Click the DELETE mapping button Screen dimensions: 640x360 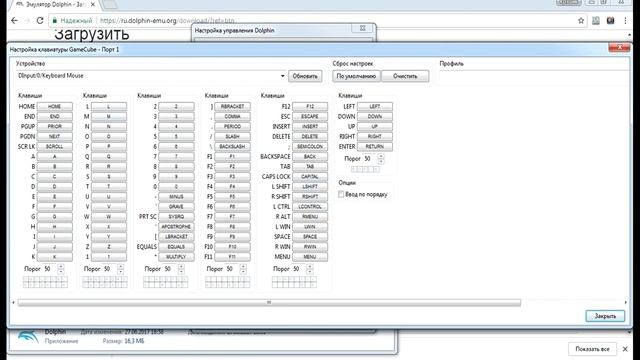[310, 137]
